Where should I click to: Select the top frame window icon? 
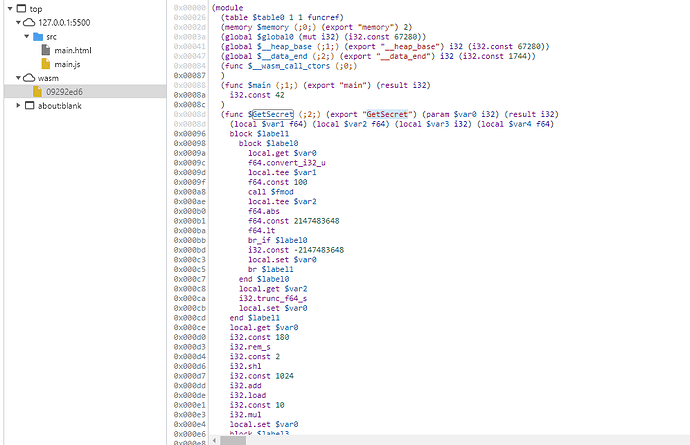coord(21,8)
